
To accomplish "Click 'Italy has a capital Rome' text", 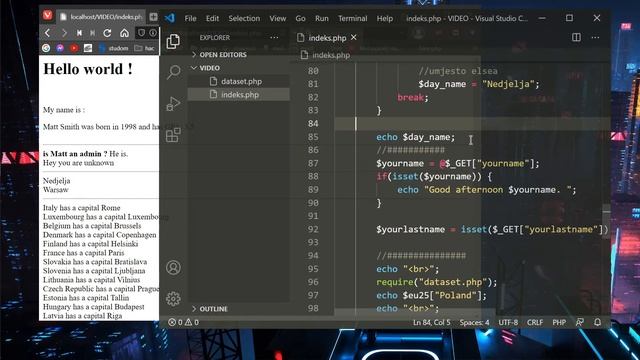I will pyautogui.click(x=82, y=208).
